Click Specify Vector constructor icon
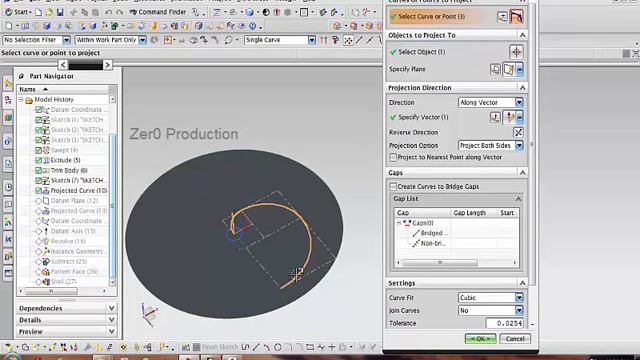This screenshot has width=640, height=360. tap(495, 118)
